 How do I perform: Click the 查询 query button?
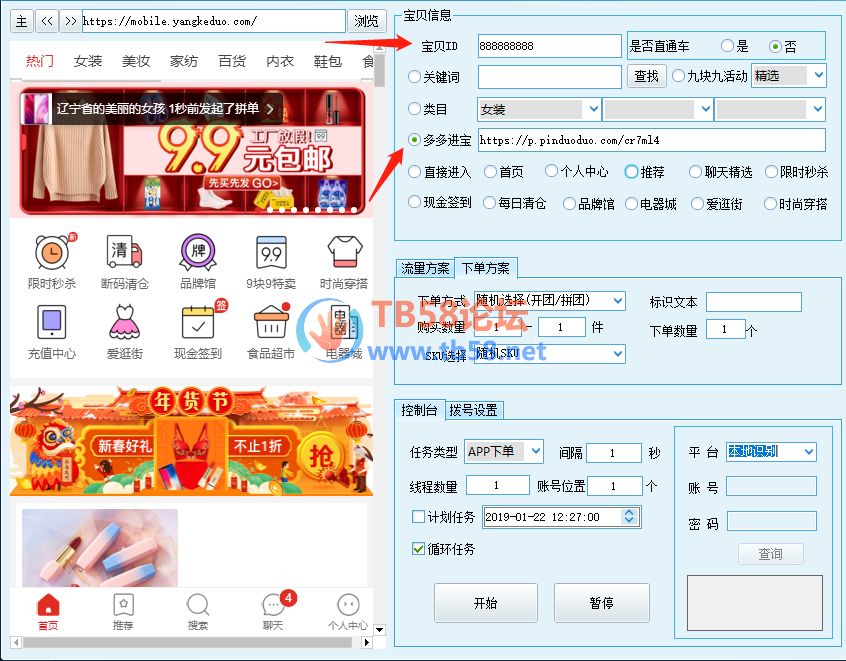[770, 554]
